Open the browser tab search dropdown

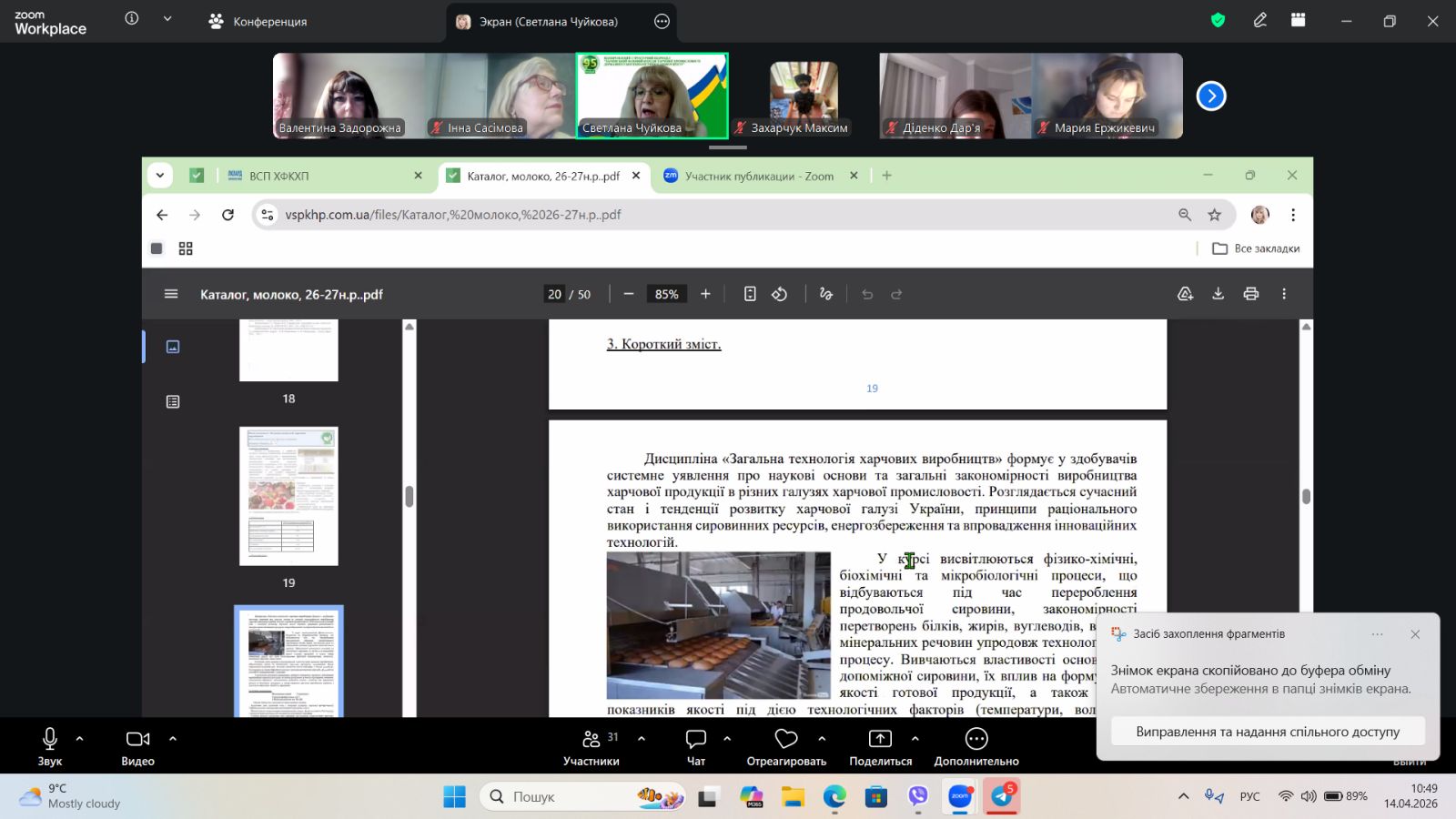(160, 176)
